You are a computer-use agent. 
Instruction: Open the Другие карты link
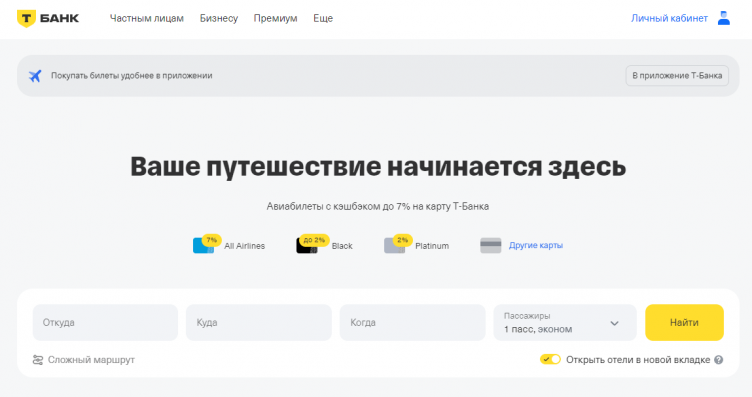coord(536,245)
